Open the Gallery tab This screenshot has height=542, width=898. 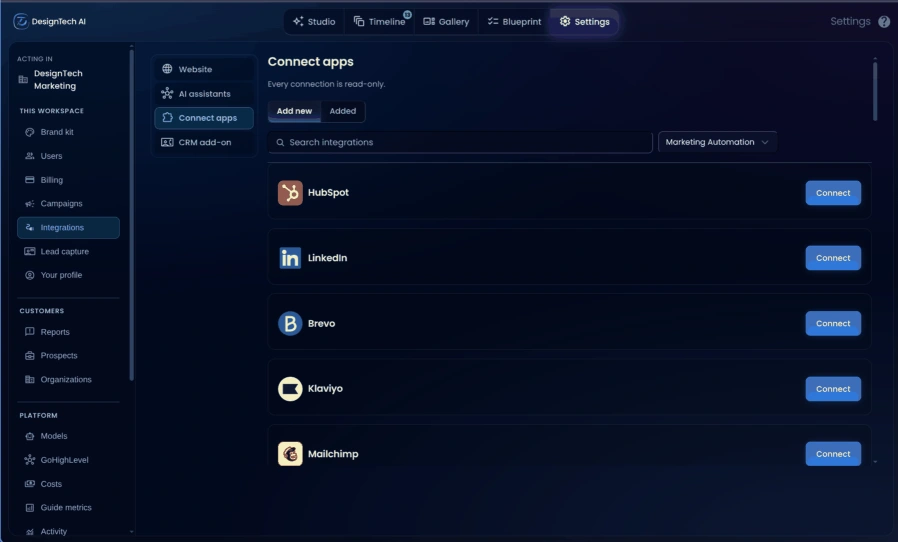pos(446,22)
